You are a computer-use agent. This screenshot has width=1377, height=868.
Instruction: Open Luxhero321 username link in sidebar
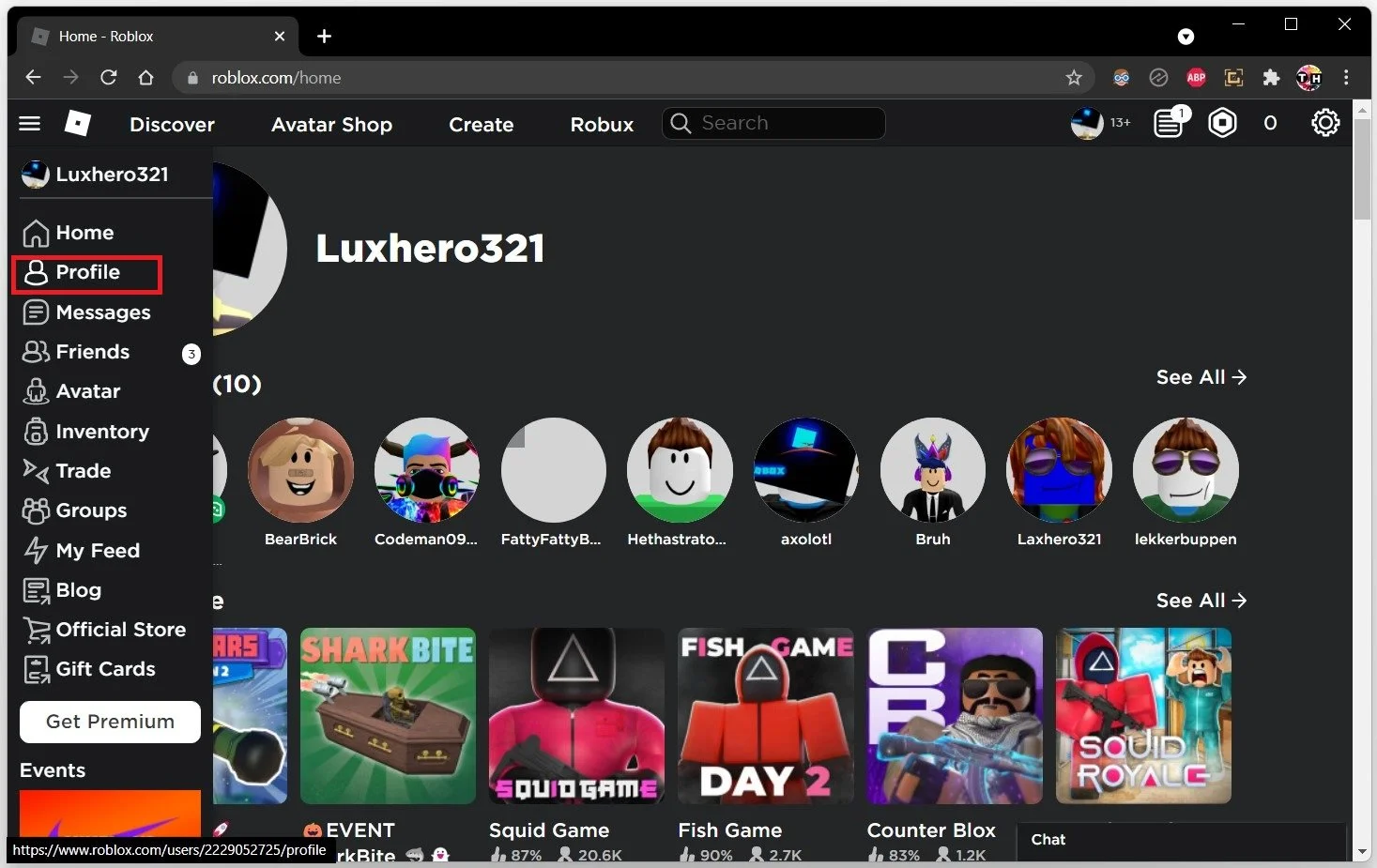pos(112,175)
